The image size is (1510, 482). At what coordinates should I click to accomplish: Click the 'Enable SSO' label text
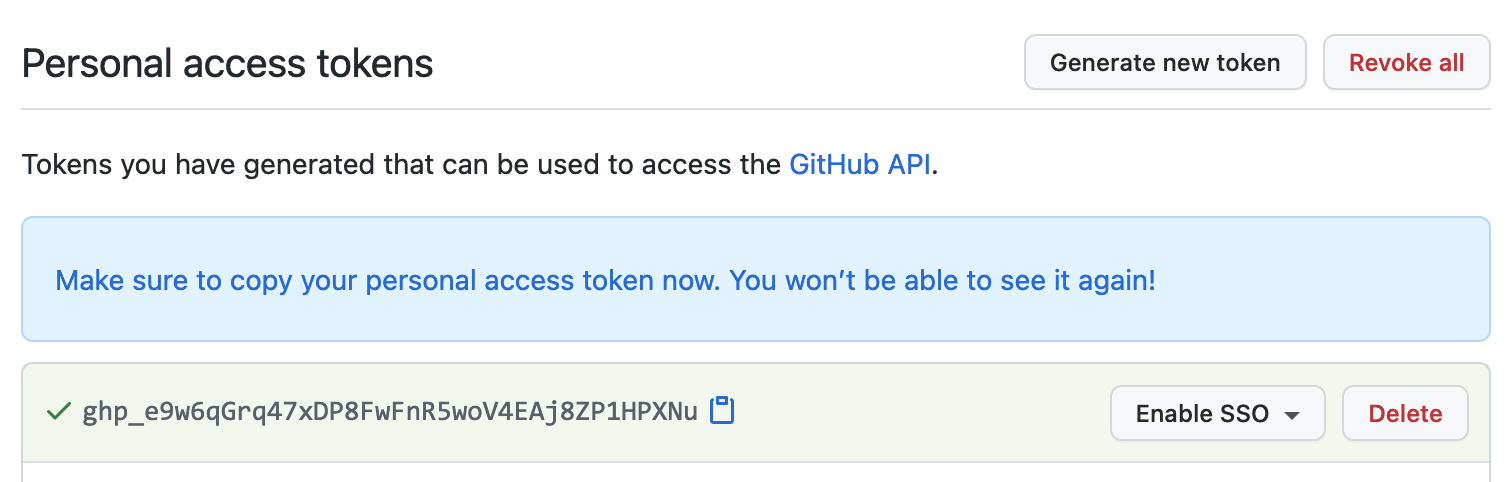click(x=1202, y=413)
